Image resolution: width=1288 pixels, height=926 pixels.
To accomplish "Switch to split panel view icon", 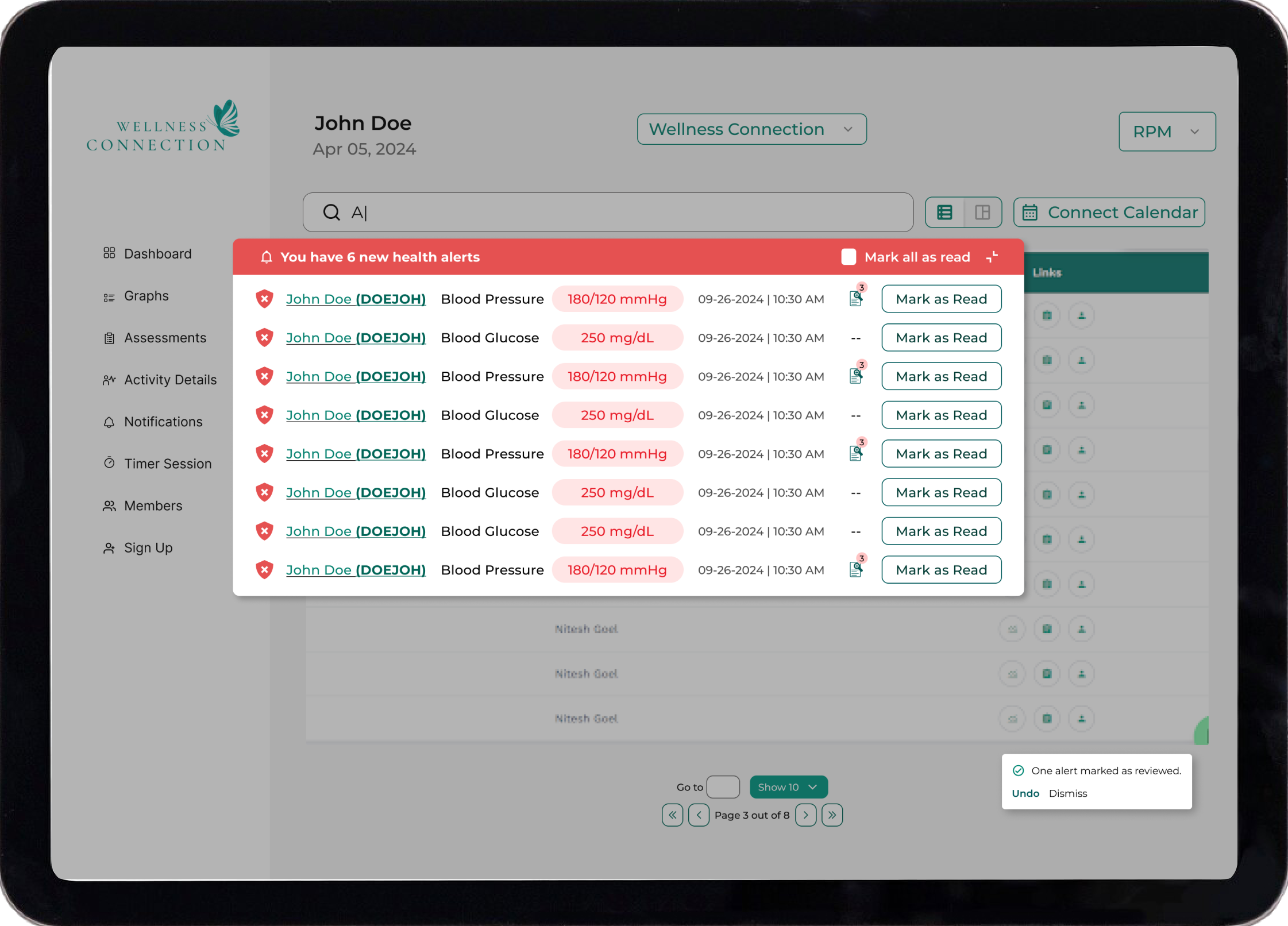I will pyautogui.click(x=982, y=213).
